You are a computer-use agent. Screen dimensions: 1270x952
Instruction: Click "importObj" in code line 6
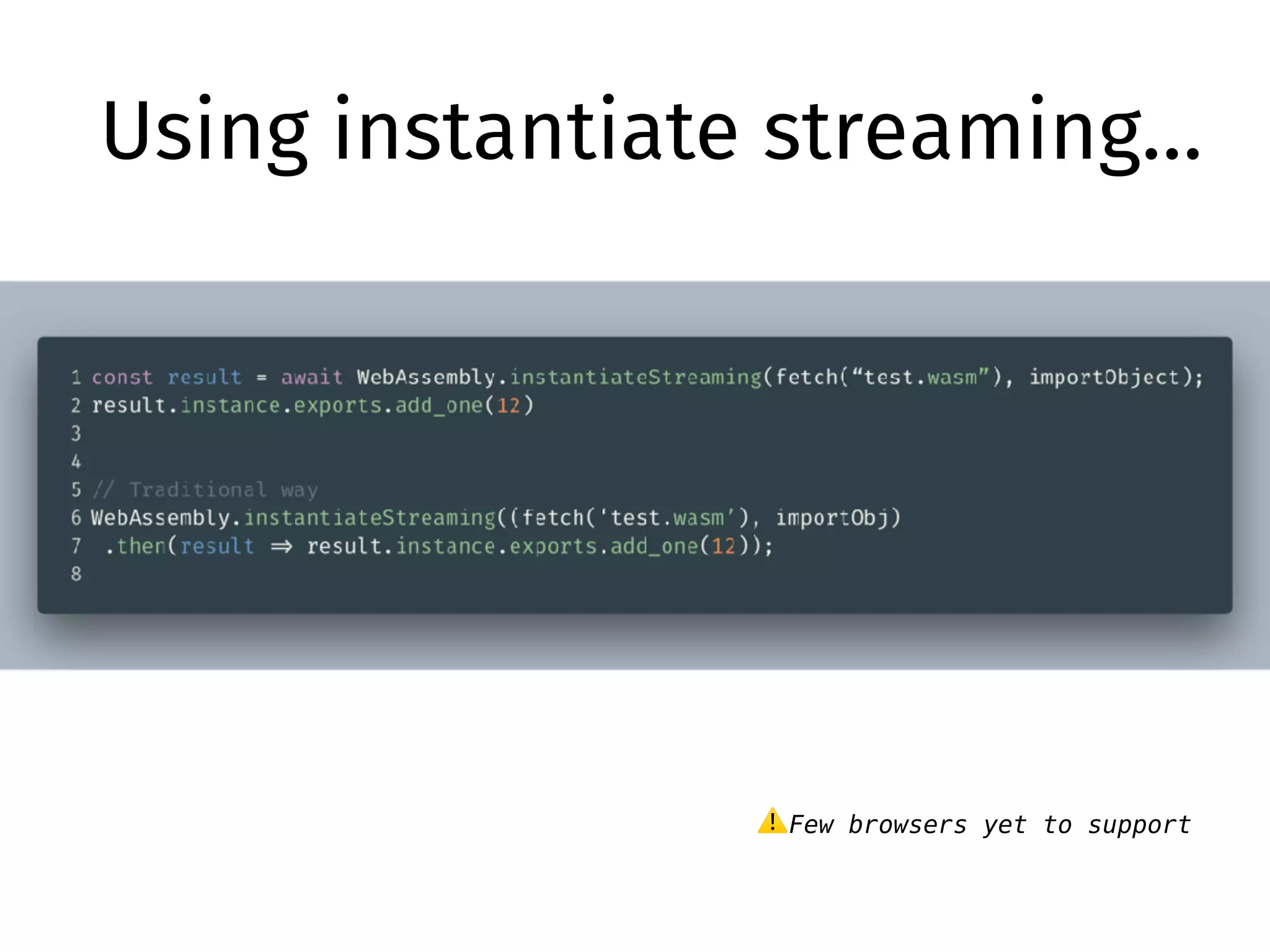click(832, 518)
